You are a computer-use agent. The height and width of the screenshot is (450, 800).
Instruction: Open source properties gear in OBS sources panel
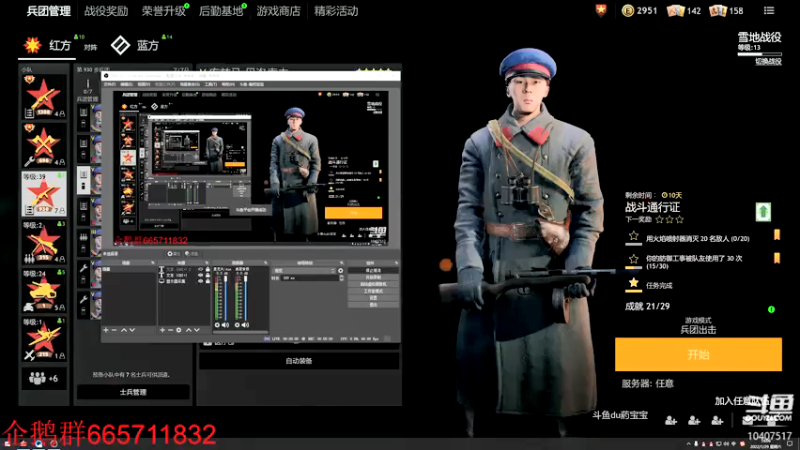point(179,330)
